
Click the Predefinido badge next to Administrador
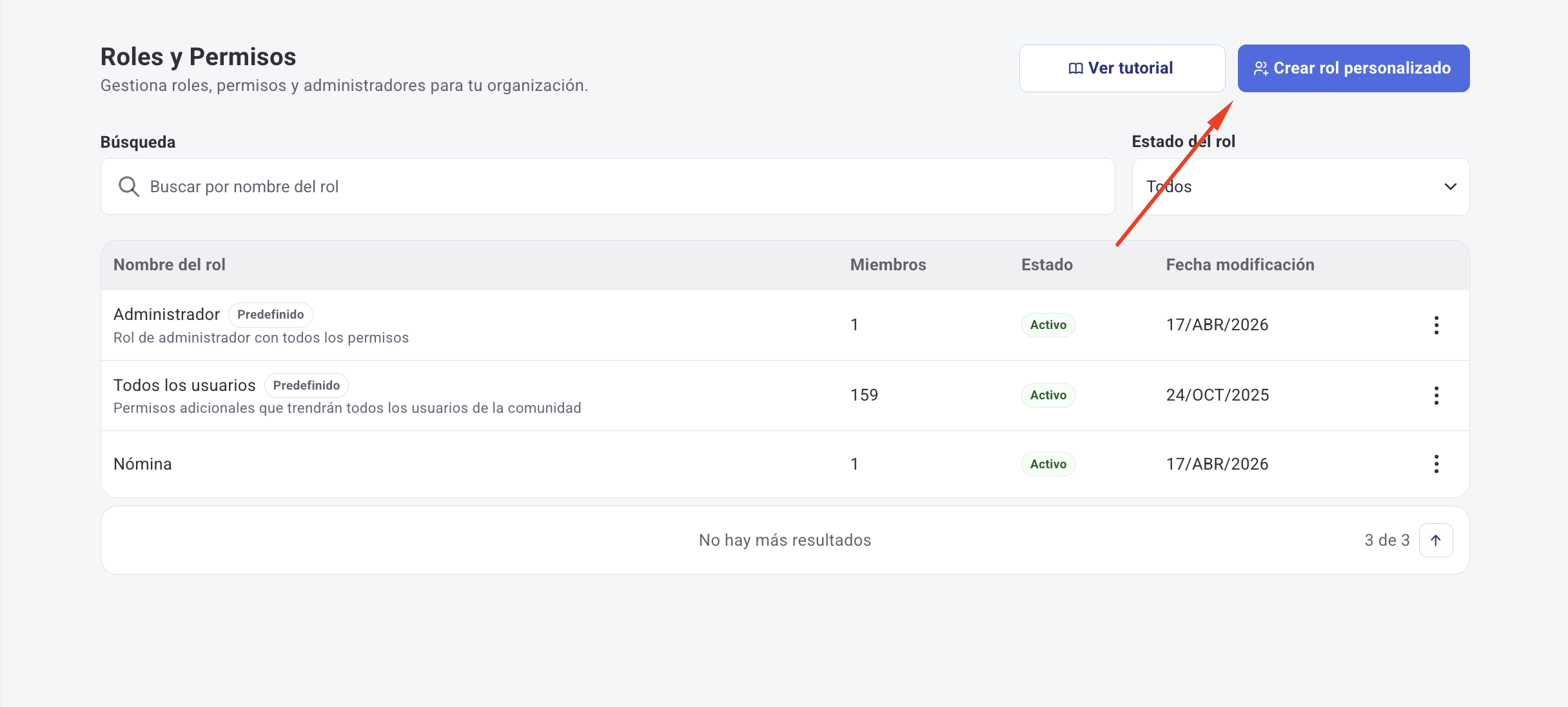(x=270, y=315)
